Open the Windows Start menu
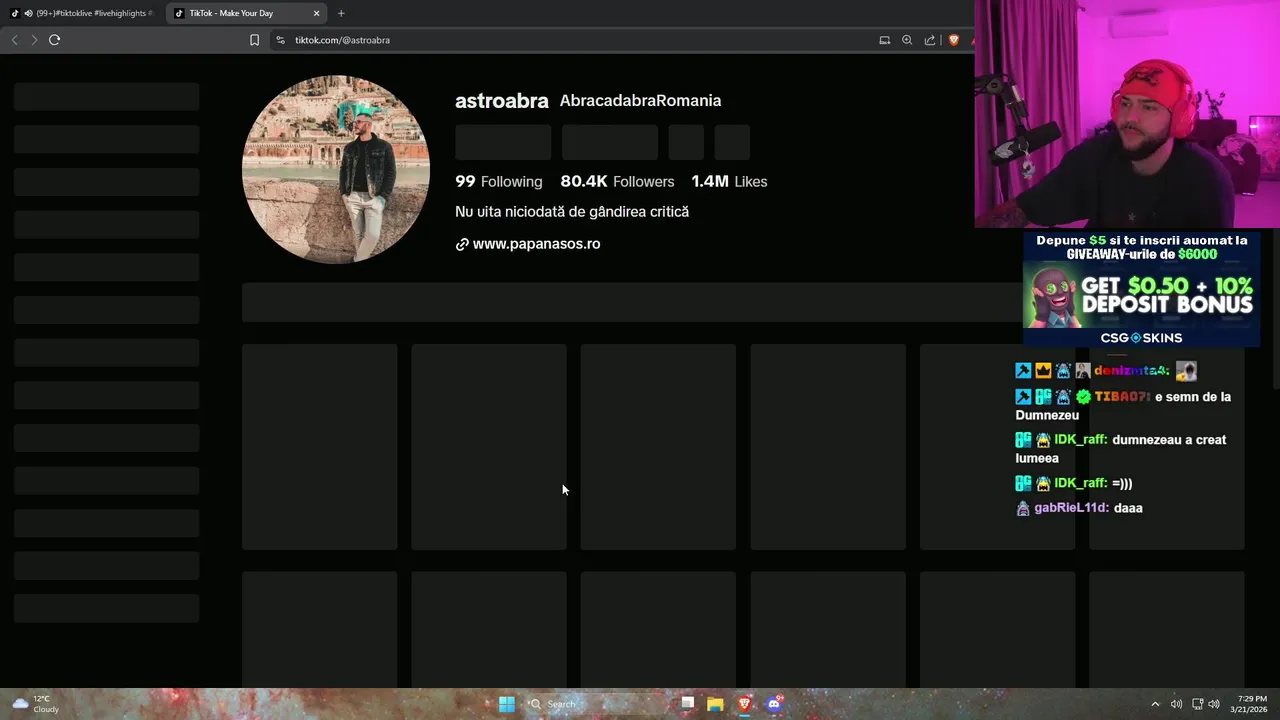The image size is (1280, 720). [507, 704]
